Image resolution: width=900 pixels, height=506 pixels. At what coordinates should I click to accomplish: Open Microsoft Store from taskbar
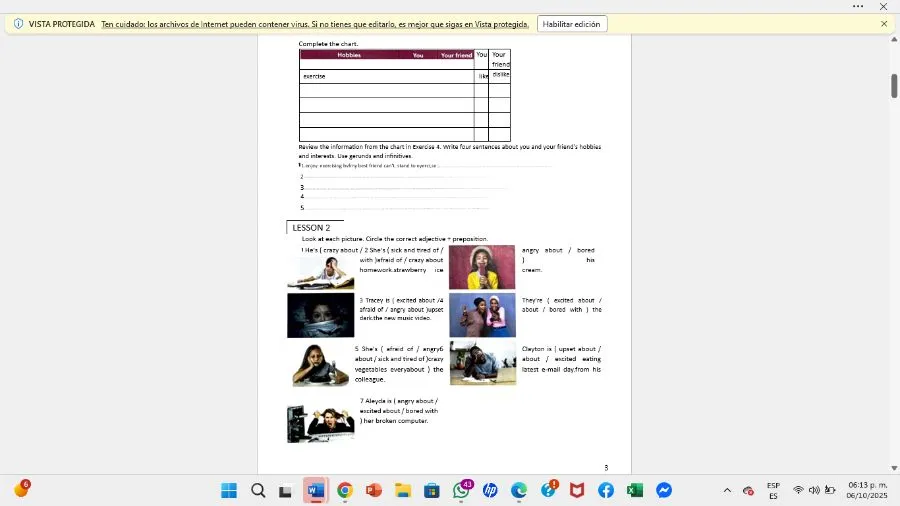pos(432,491)
